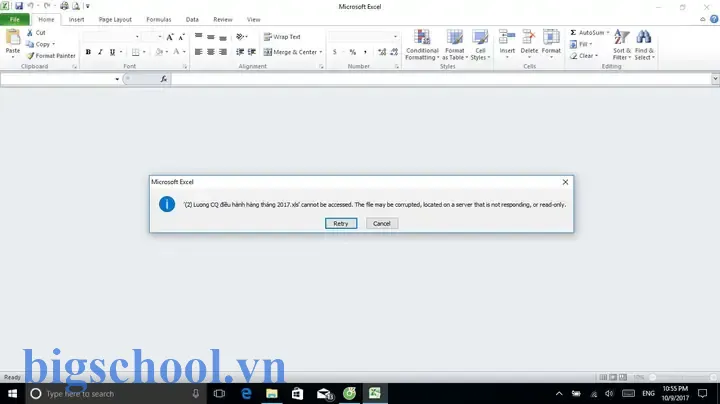
Task: Open the Data tab
Action: 192,20
